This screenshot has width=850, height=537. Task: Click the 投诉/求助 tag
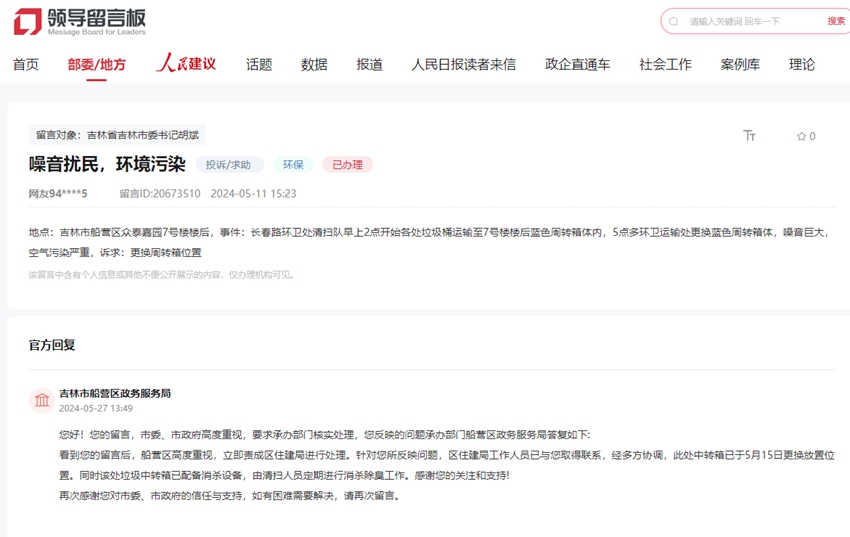pos(229,165)
